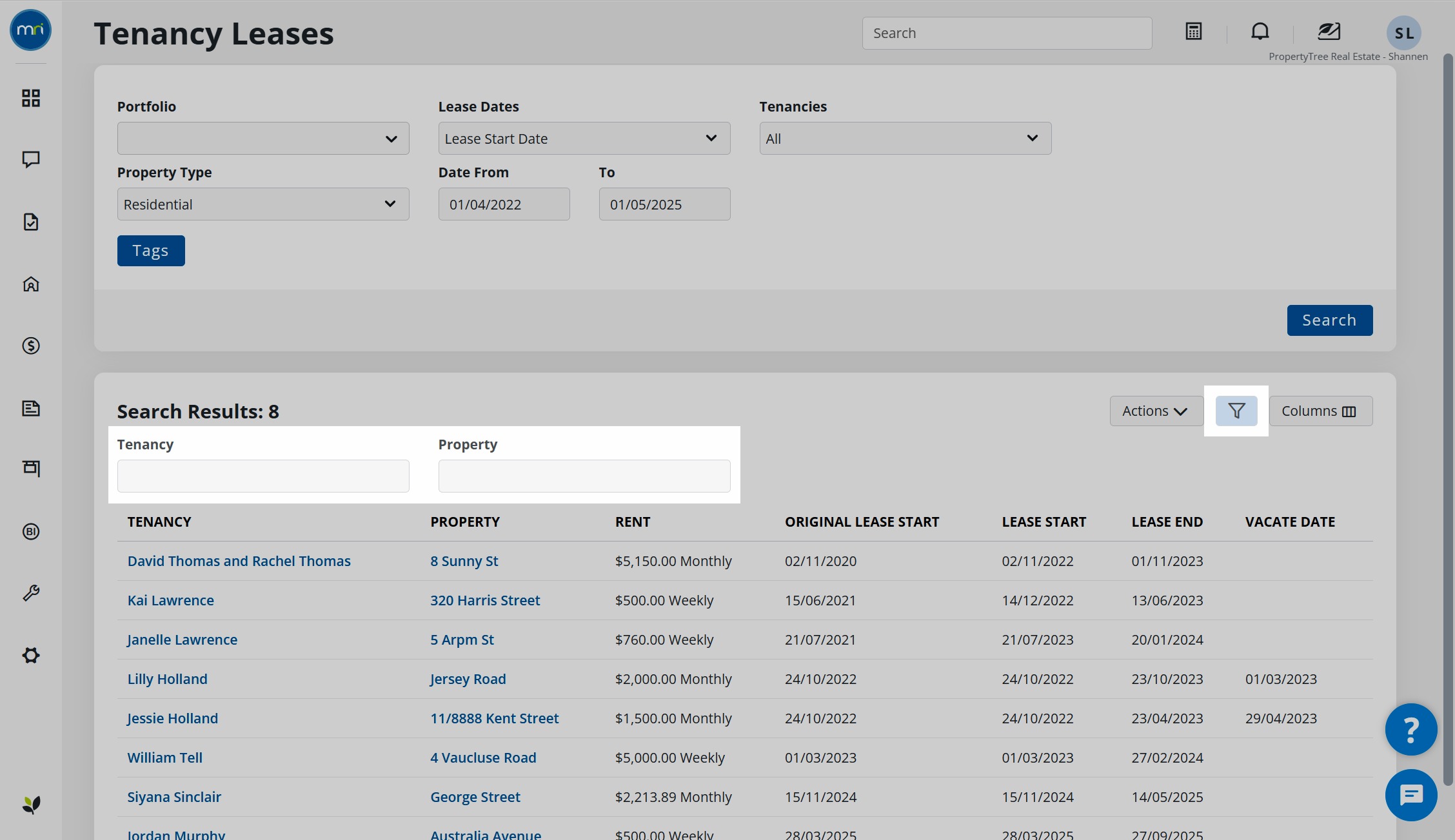Click the SL user avatar
The width and height of the screenshot is (1455, 840).
click(1404, 33)
